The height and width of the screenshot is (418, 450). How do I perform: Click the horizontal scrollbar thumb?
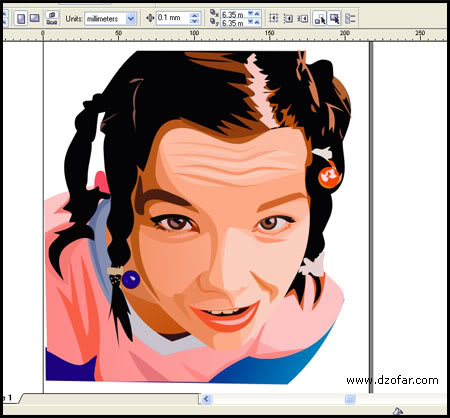click(350, 399)
